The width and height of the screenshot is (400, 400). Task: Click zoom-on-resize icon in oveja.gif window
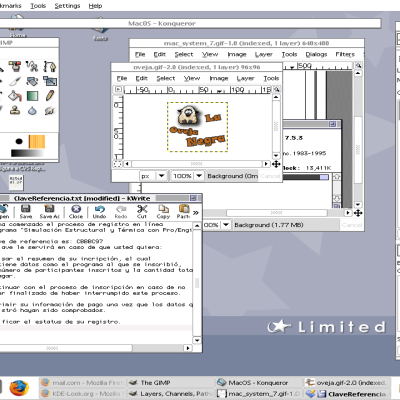coord(276,89)
